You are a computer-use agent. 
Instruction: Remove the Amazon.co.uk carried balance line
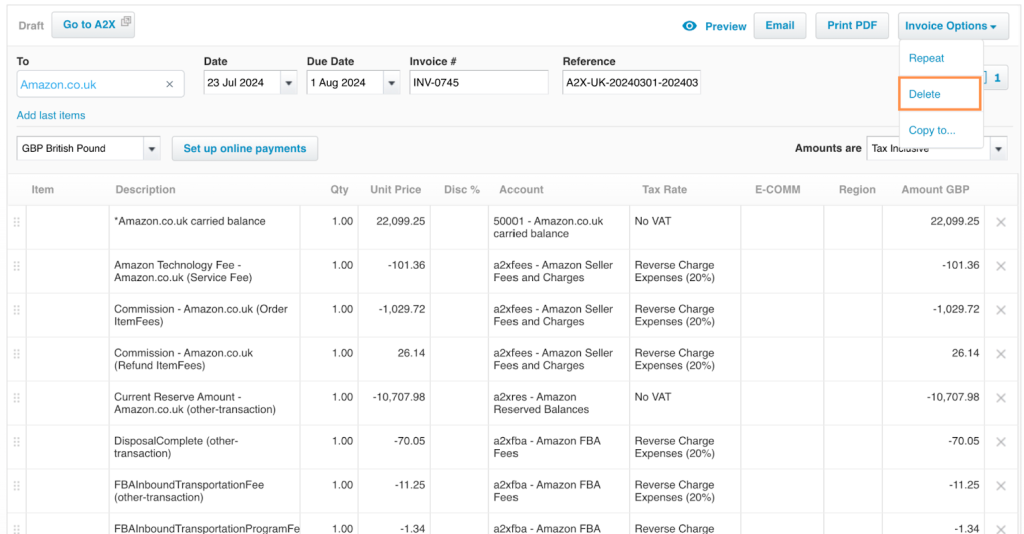pos(1000,222)
